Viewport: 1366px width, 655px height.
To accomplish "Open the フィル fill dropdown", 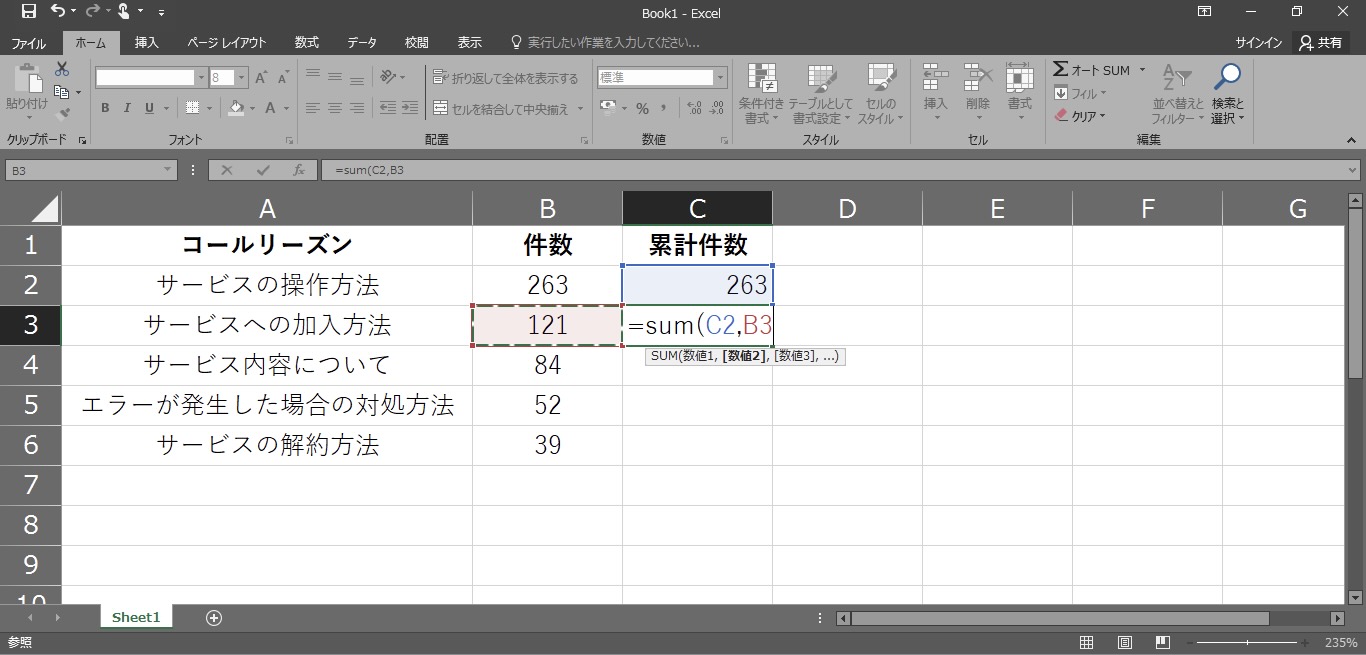I will [x=1080, y=93].
